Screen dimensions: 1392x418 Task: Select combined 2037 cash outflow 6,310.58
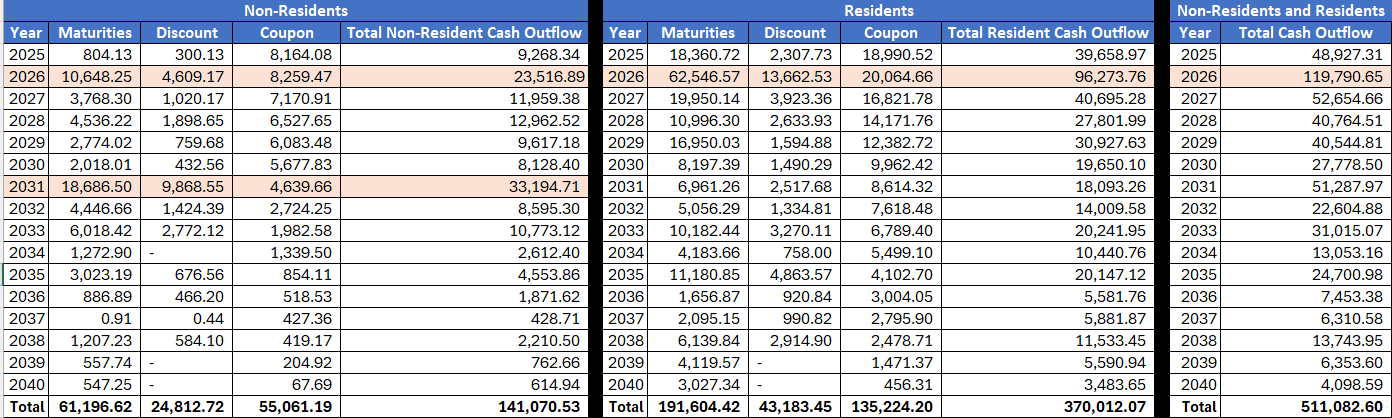click(x=1304, y=318)
